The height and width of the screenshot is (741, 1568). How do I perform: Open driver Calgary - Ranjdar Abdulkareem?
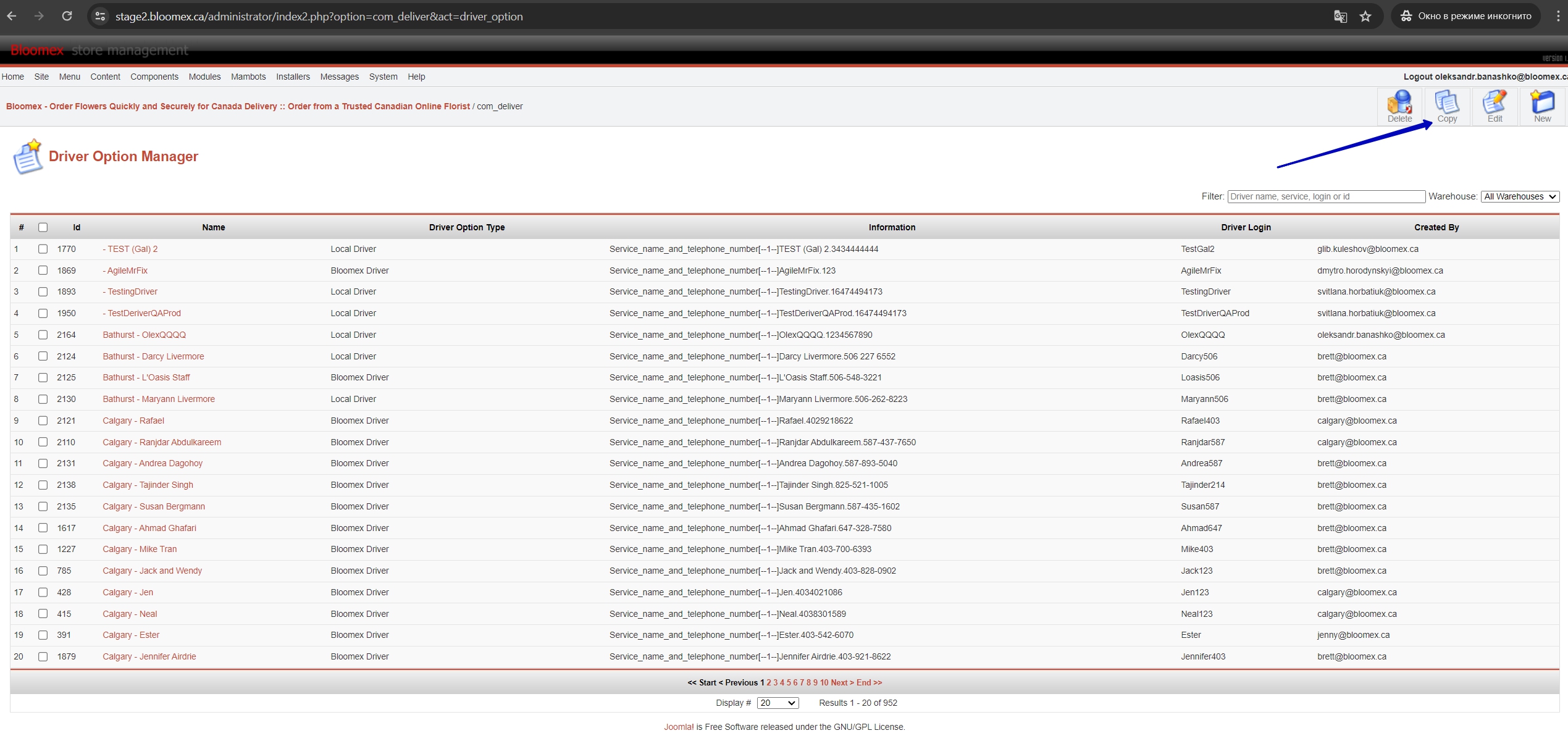(162, 442)
